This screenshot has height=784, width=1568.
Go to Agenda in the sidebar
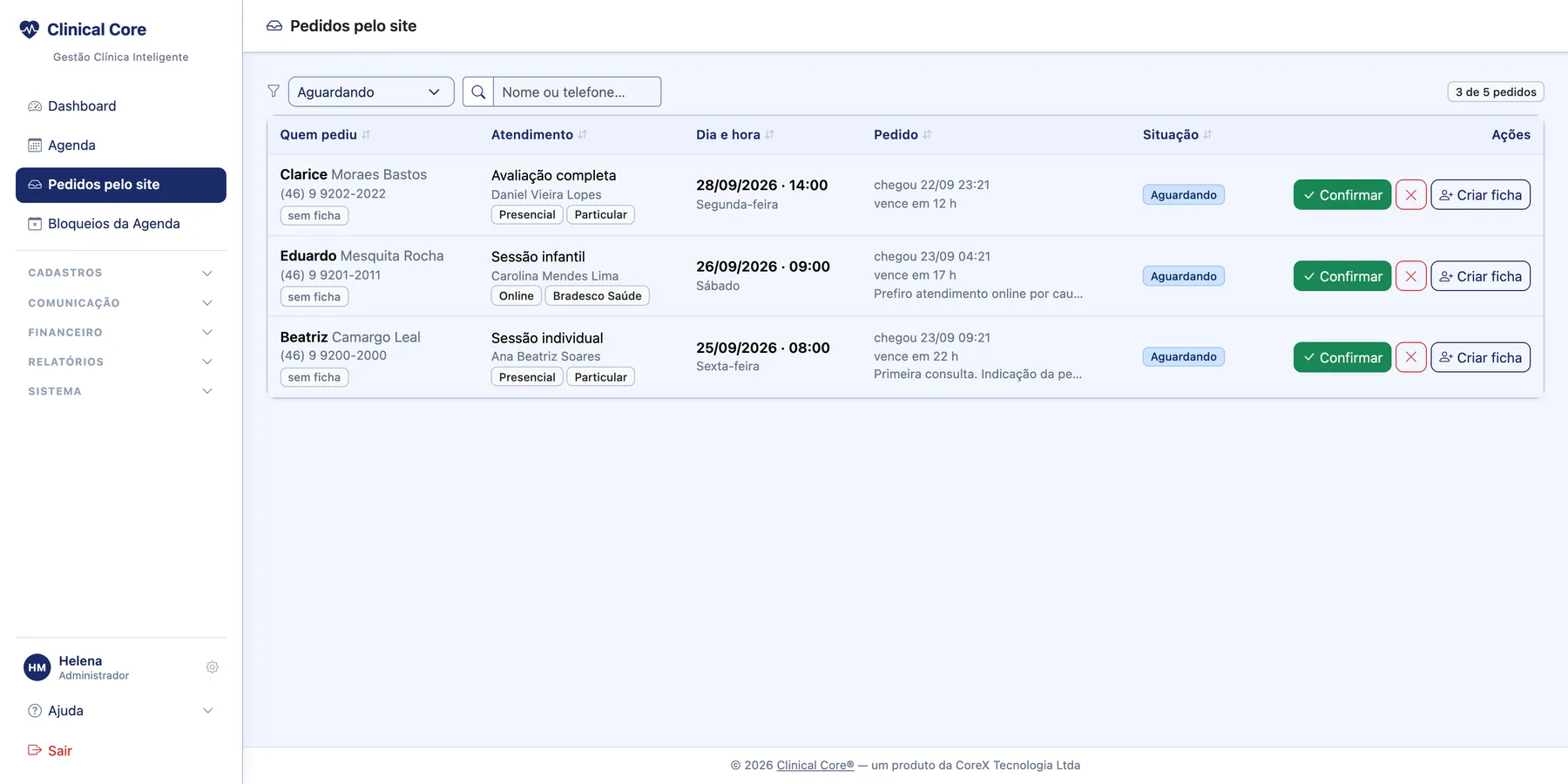(x=121, y=145)
